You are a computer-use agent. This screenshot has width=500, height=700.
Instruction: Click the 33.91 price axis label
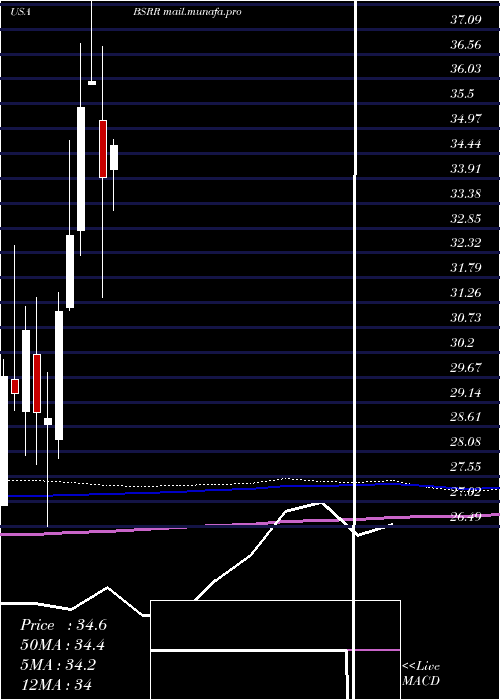pos(466,169)
